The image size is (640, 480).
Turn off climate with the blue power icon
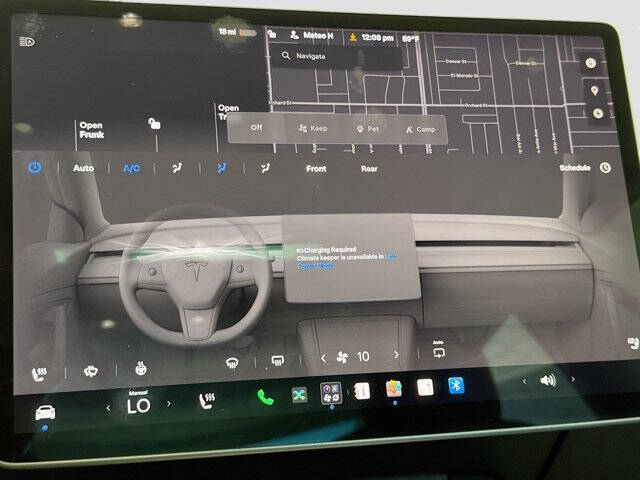35,167
